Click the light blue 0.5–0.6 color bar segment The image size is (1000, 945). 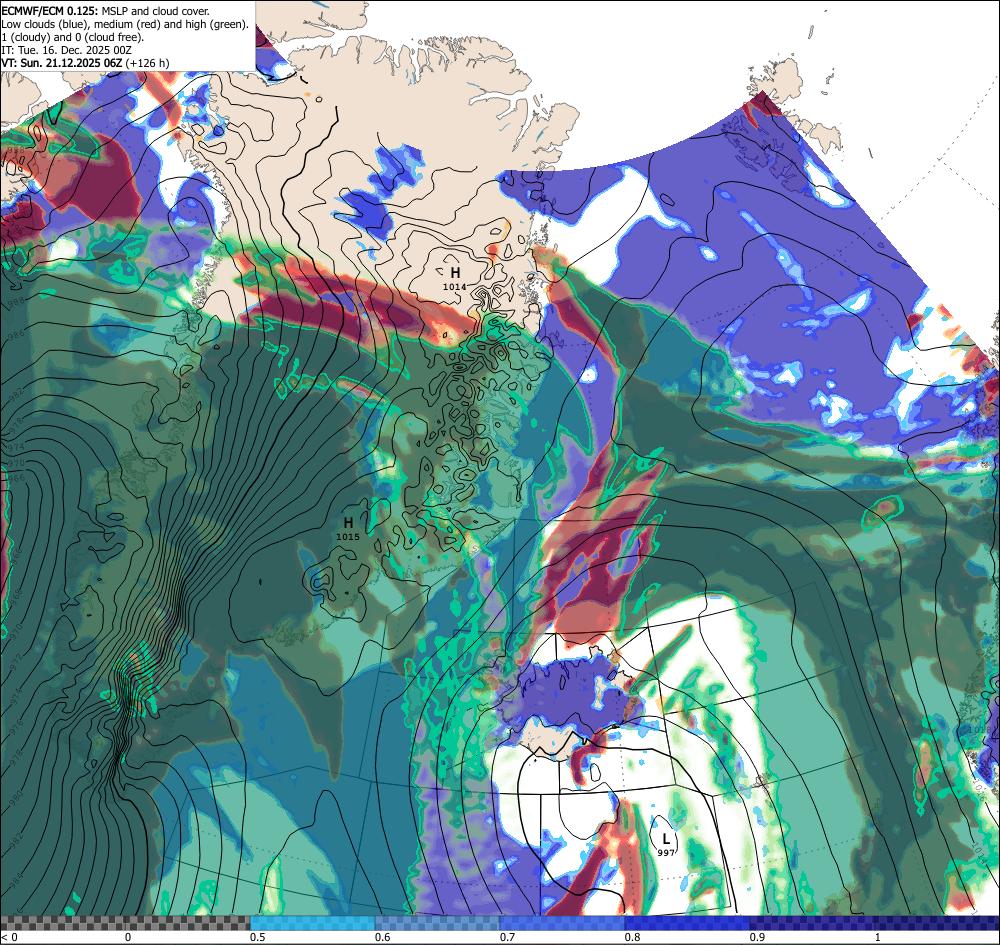coord(312,923)
